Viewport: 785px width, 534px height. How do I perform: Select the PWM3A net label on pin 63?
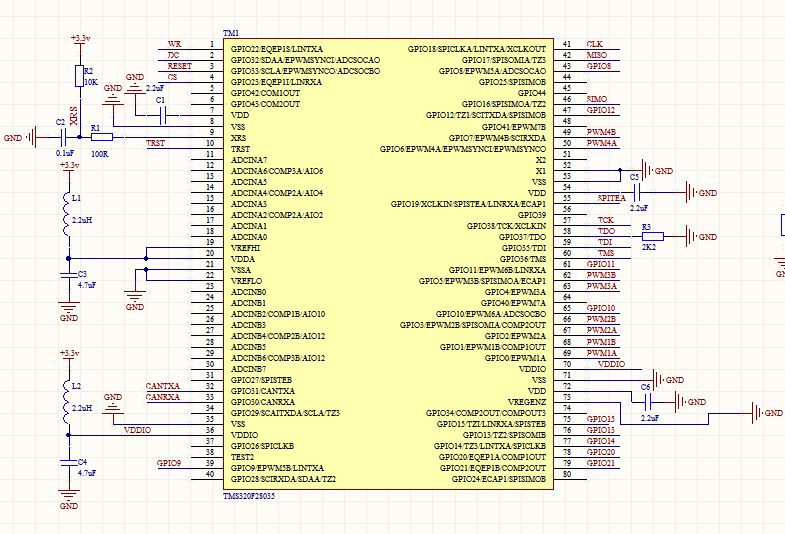coord(602,286)
